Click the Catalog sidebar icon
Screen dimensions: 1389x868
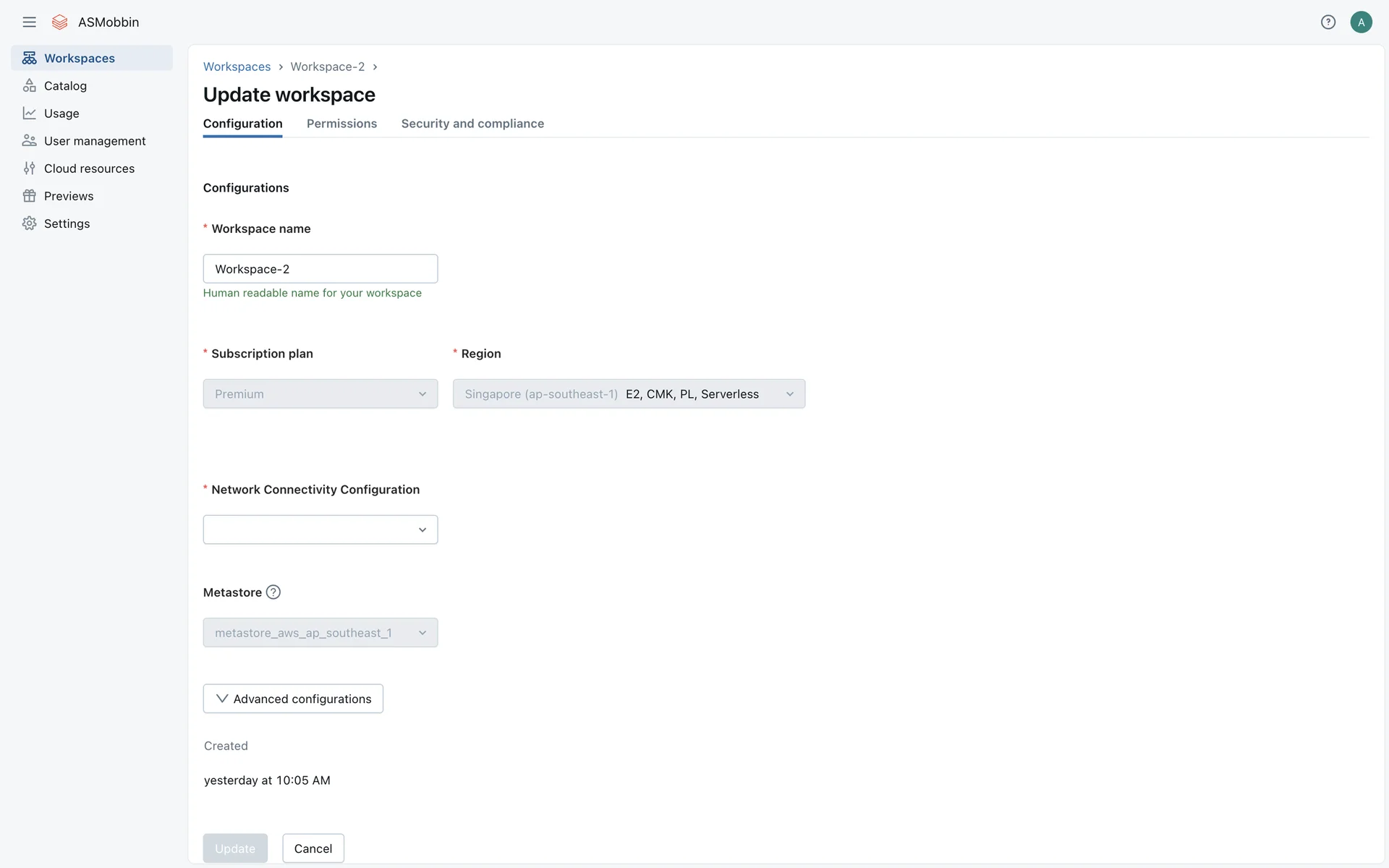pyautogui.click(x=29, y=85)
